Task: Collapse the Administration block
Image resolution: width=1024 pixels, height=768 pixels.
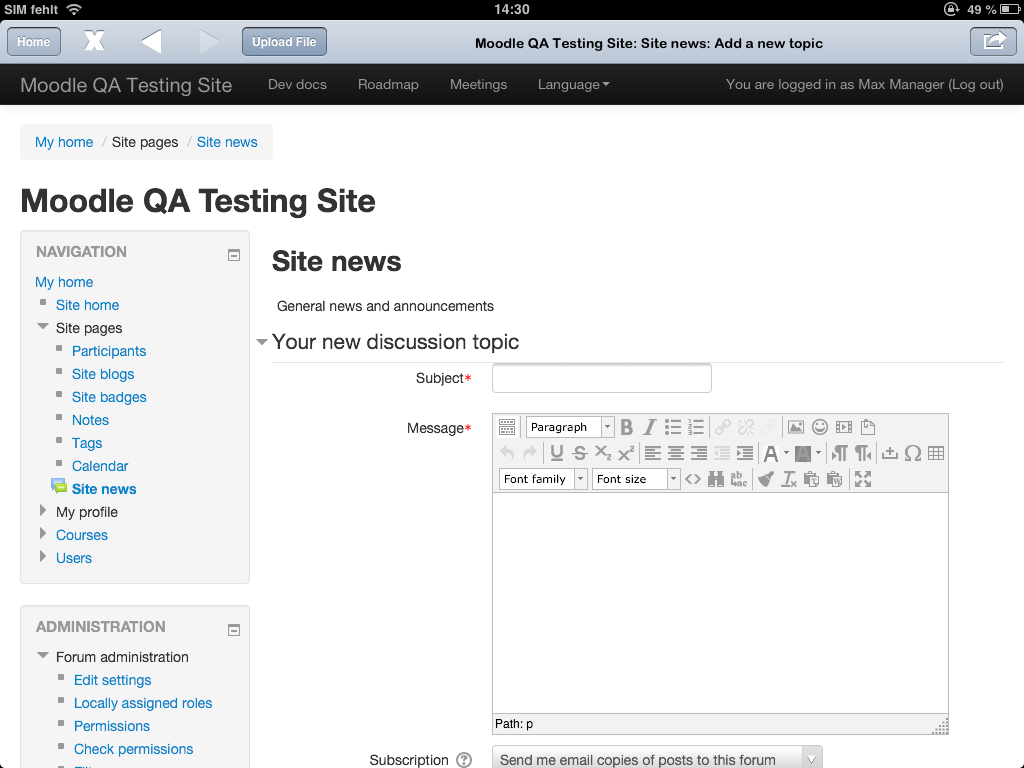Action: (x=234, y=630)
